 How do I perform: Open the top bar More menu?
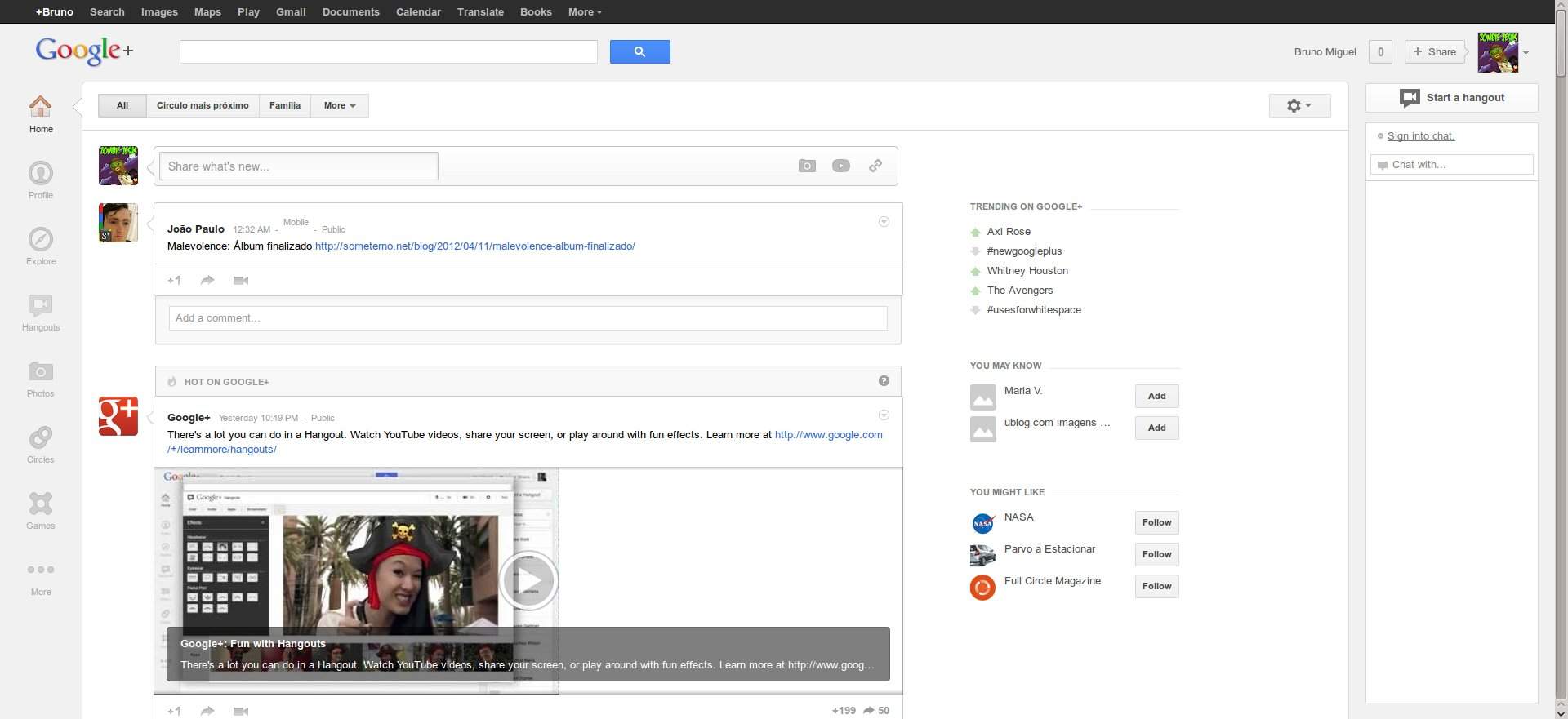(585, 11)
